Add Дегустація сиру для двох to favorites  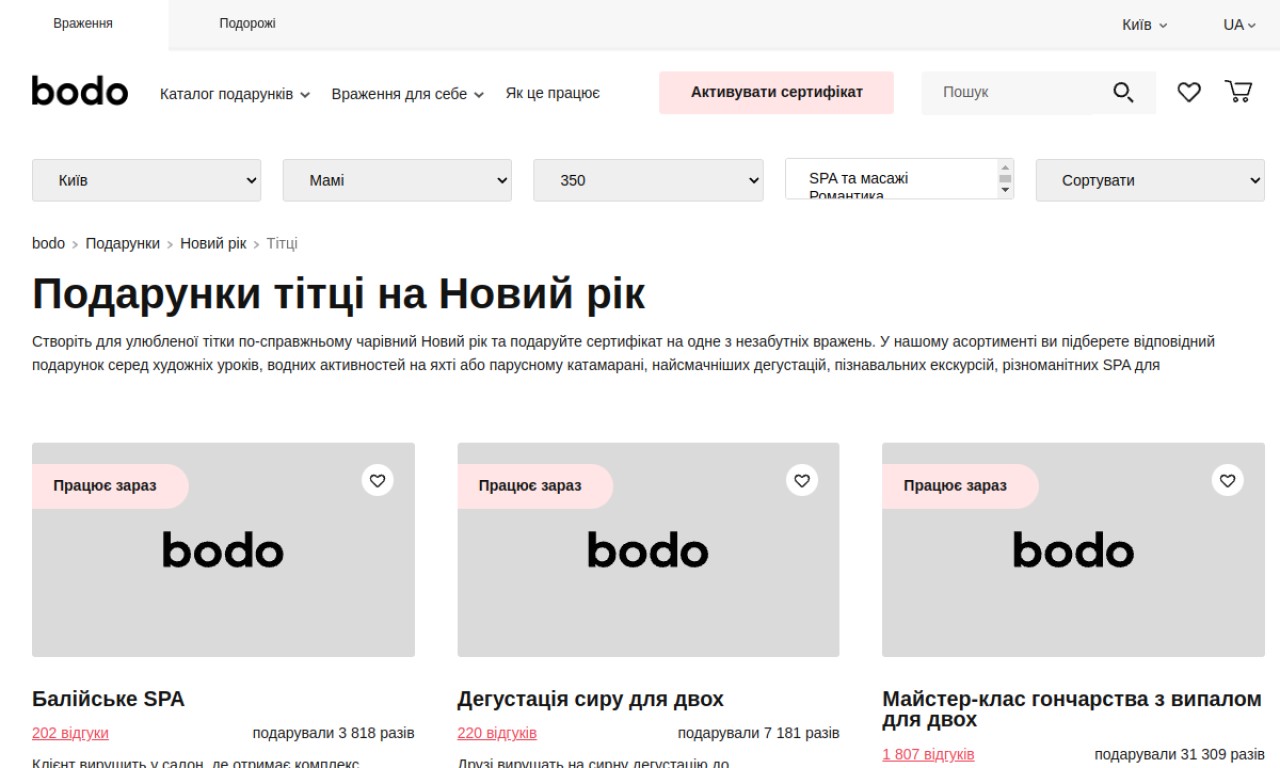[802, 480]
